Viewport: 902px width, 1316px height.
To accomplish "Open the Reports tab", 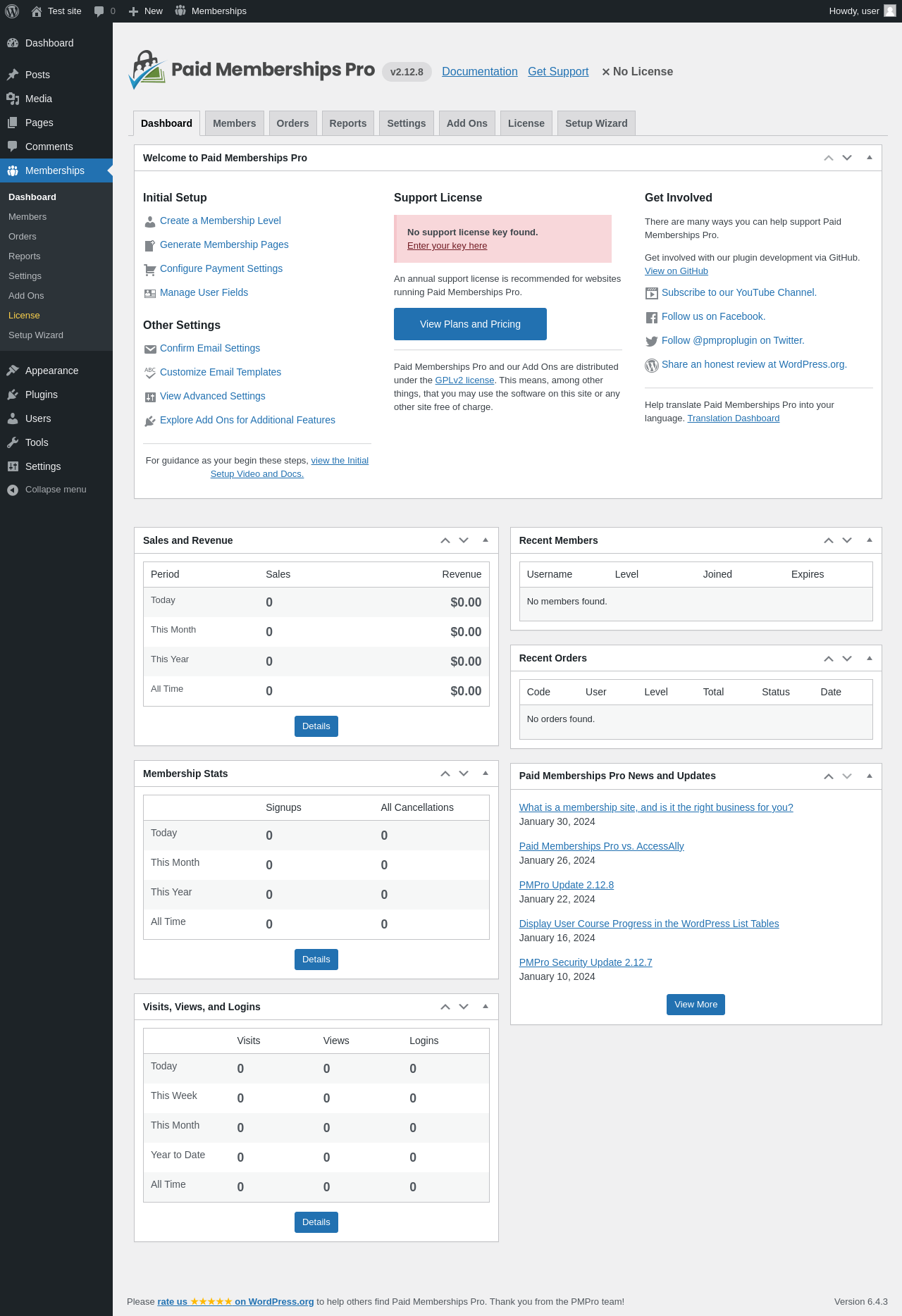I will pos(348,123).
